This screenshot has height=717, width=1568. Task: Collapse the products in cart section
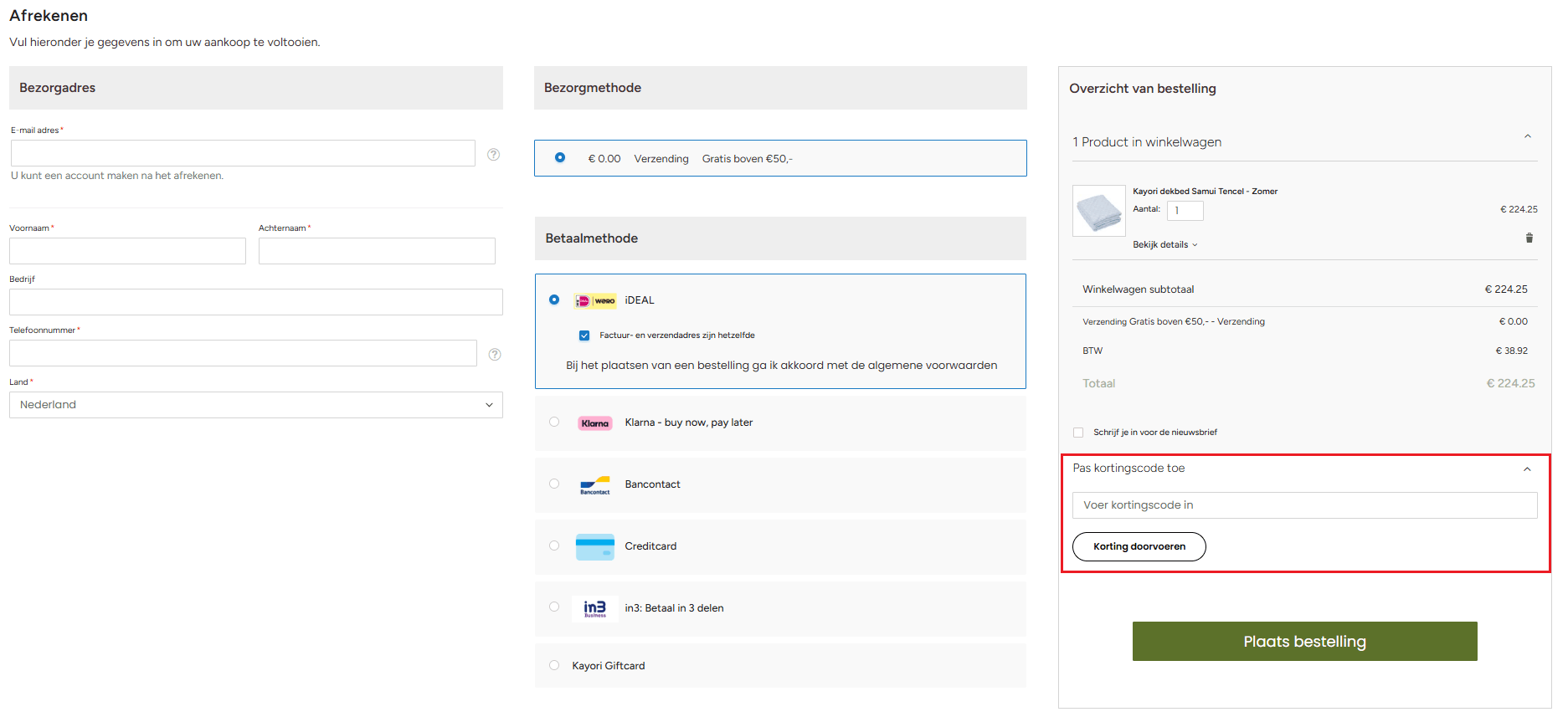(1527, 137)
